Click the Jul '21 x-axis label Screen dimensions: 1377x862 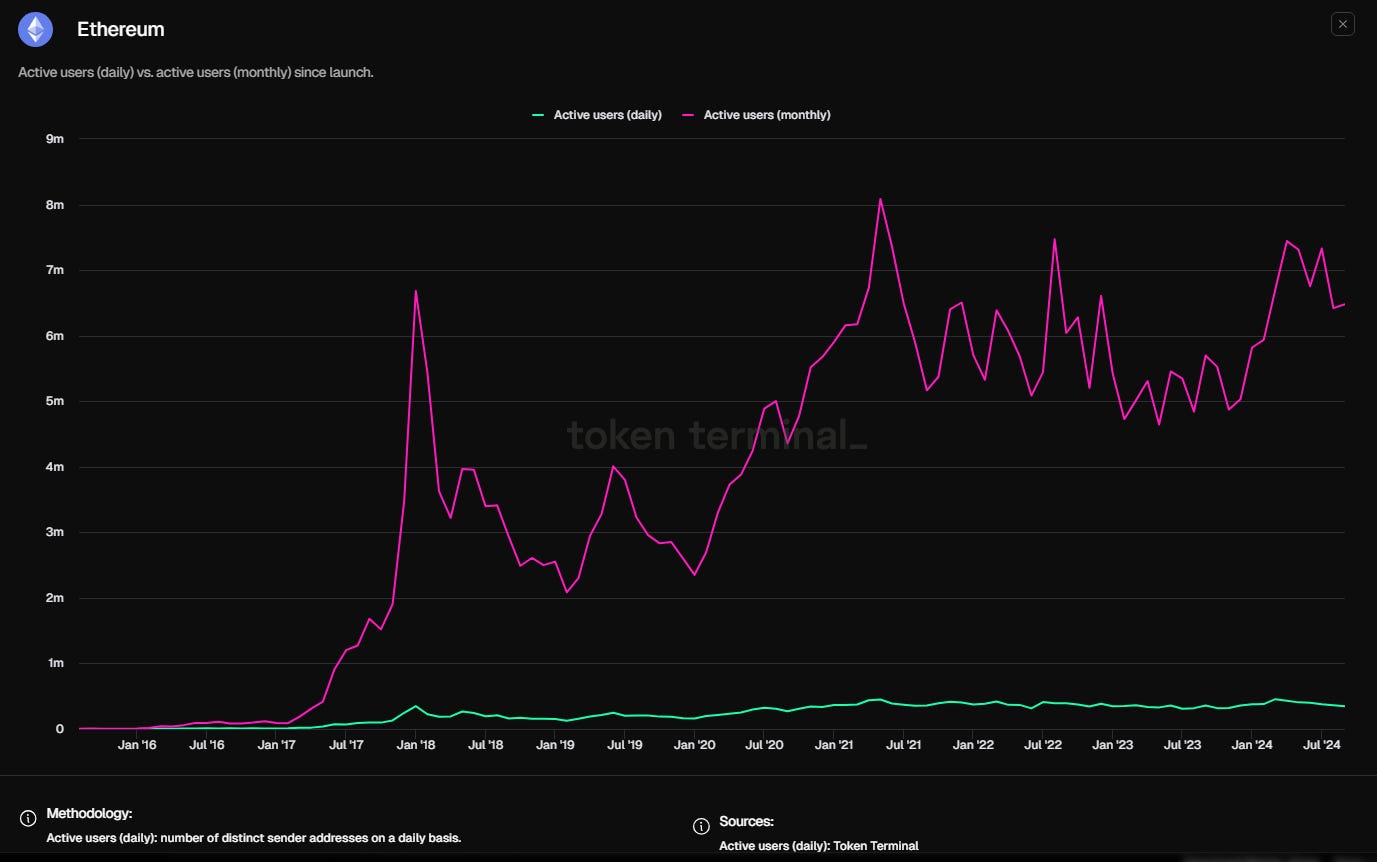coord(903,745)
